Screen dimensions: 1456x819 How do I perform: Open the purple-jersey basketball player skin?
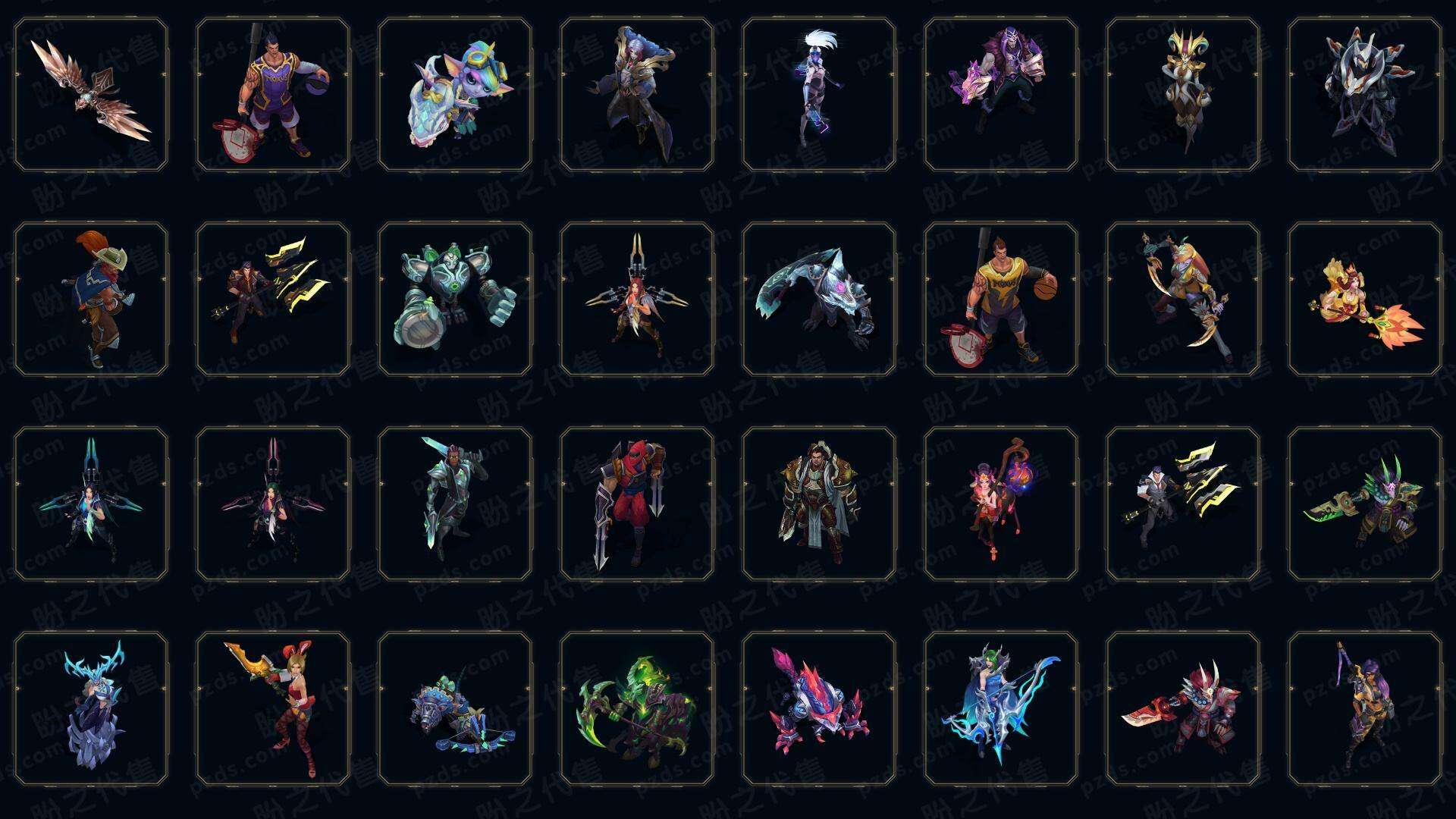pos(273,94)
